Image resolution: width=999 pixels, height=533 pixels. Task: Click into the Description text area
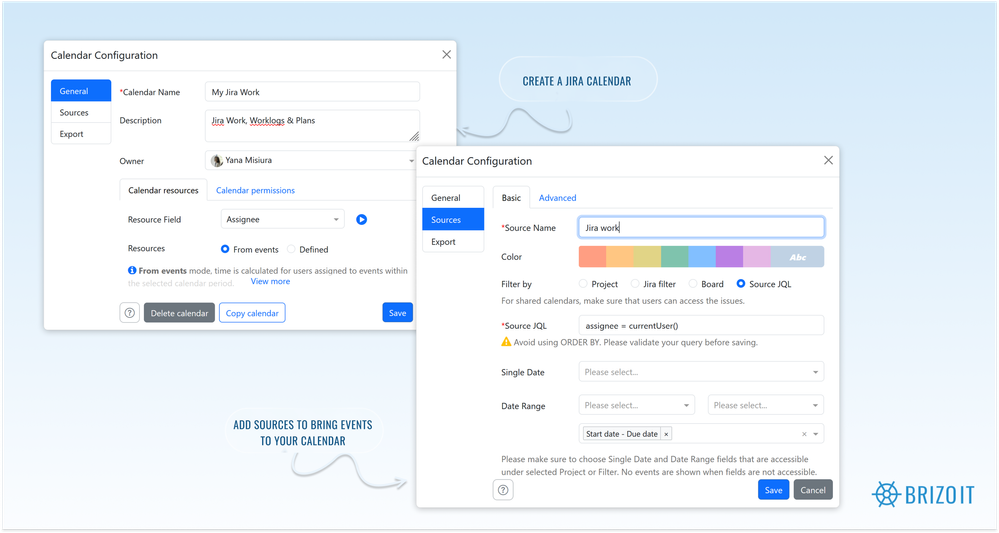[x=312, y=125]
